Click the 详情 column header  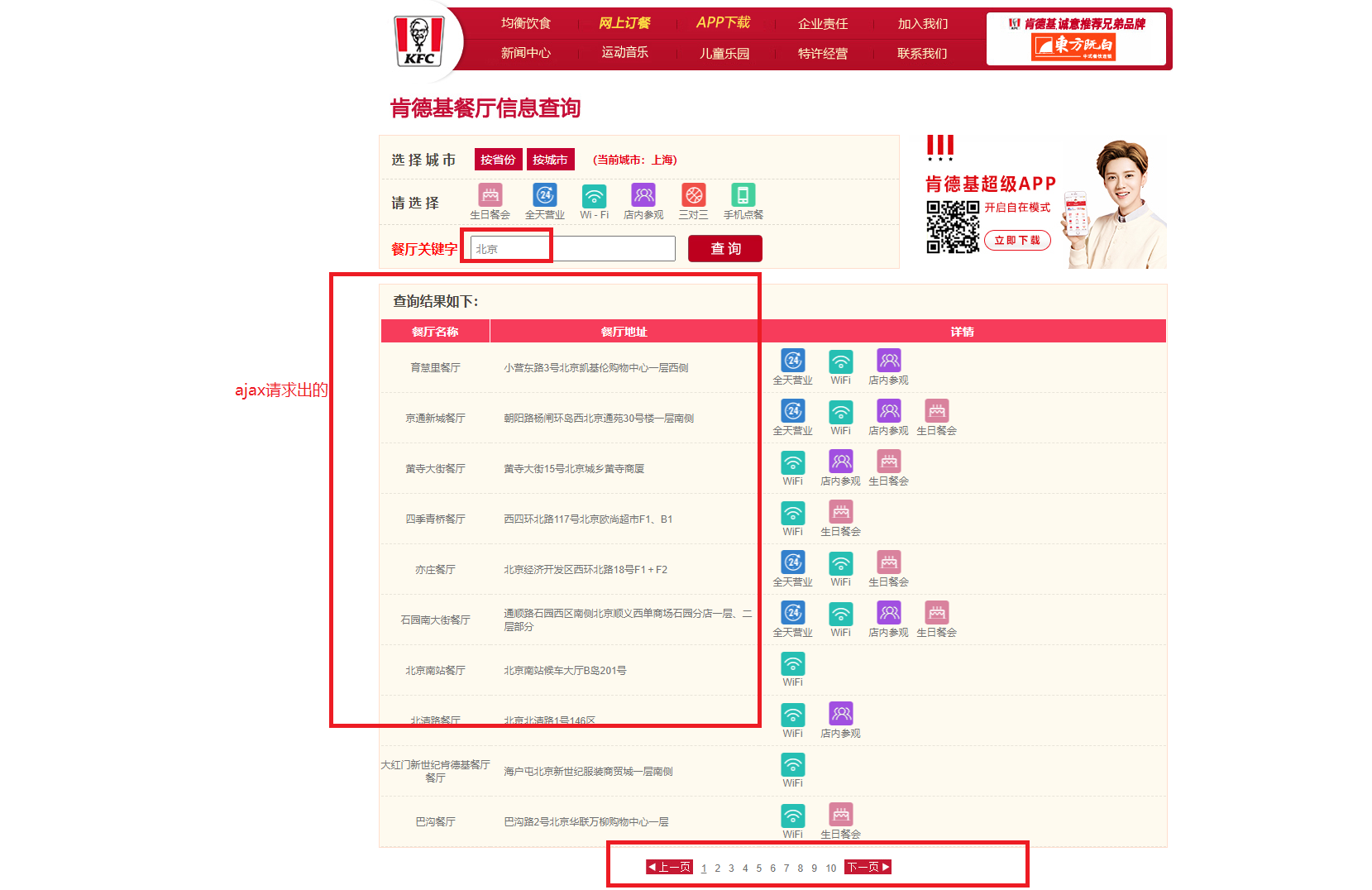(962, 331)
